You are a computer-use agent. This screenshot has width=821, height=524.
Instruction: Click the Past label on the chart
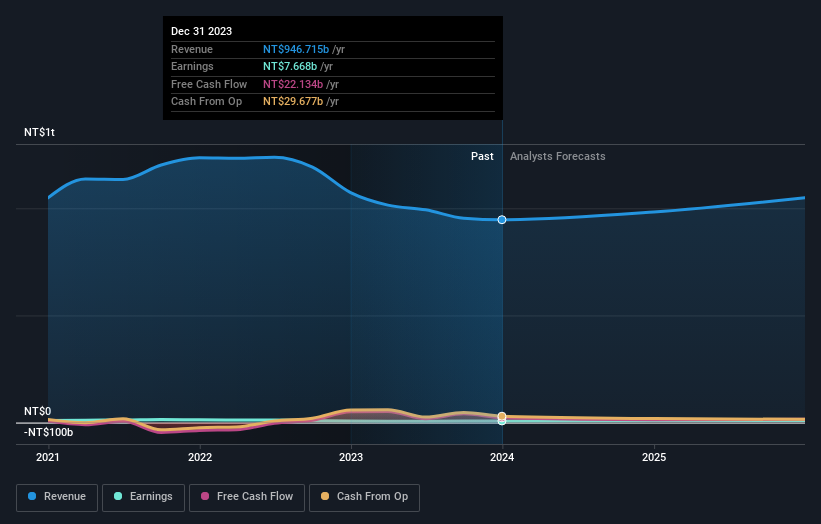[x=482, y=157]
